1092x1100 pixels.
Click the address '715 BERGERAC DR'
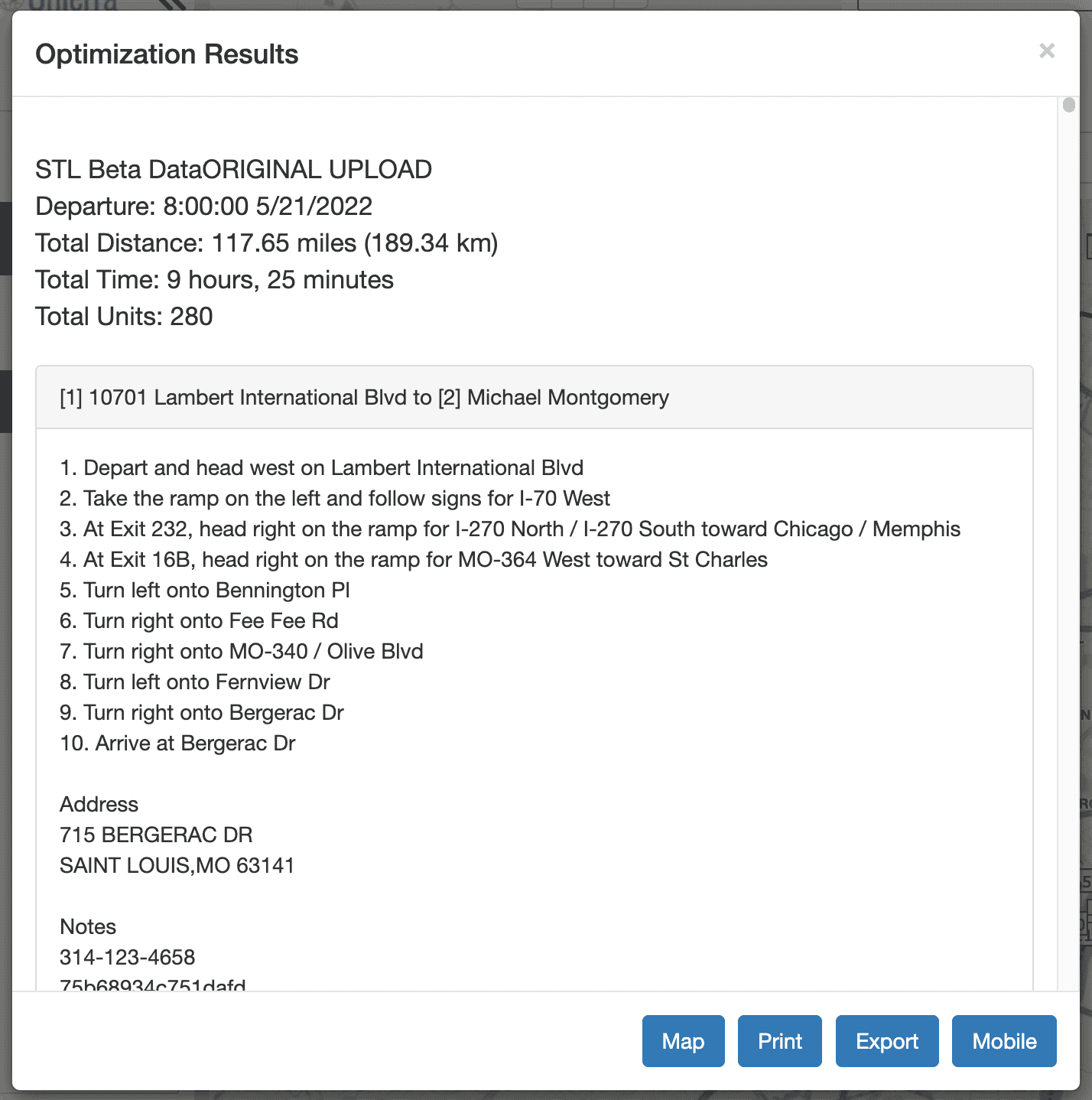(156, 835)
